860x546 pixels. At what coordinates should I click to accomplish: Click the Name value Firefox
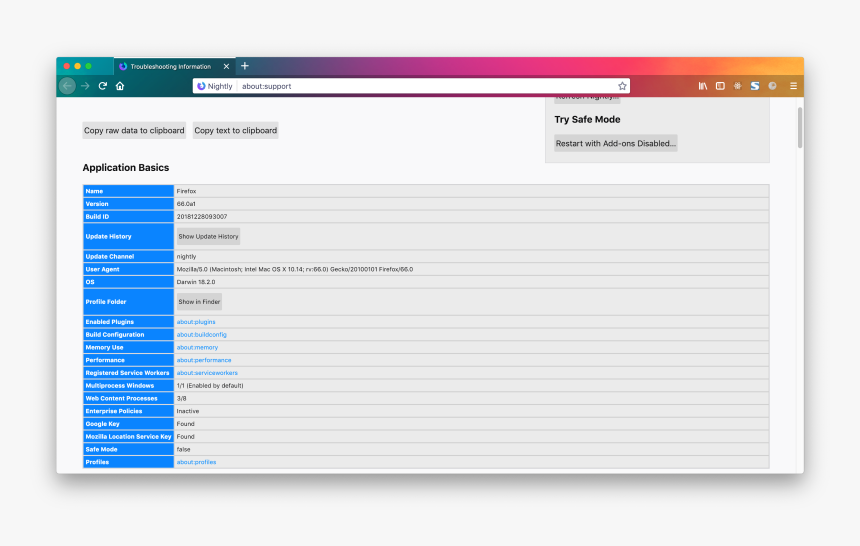pos(186,191)
